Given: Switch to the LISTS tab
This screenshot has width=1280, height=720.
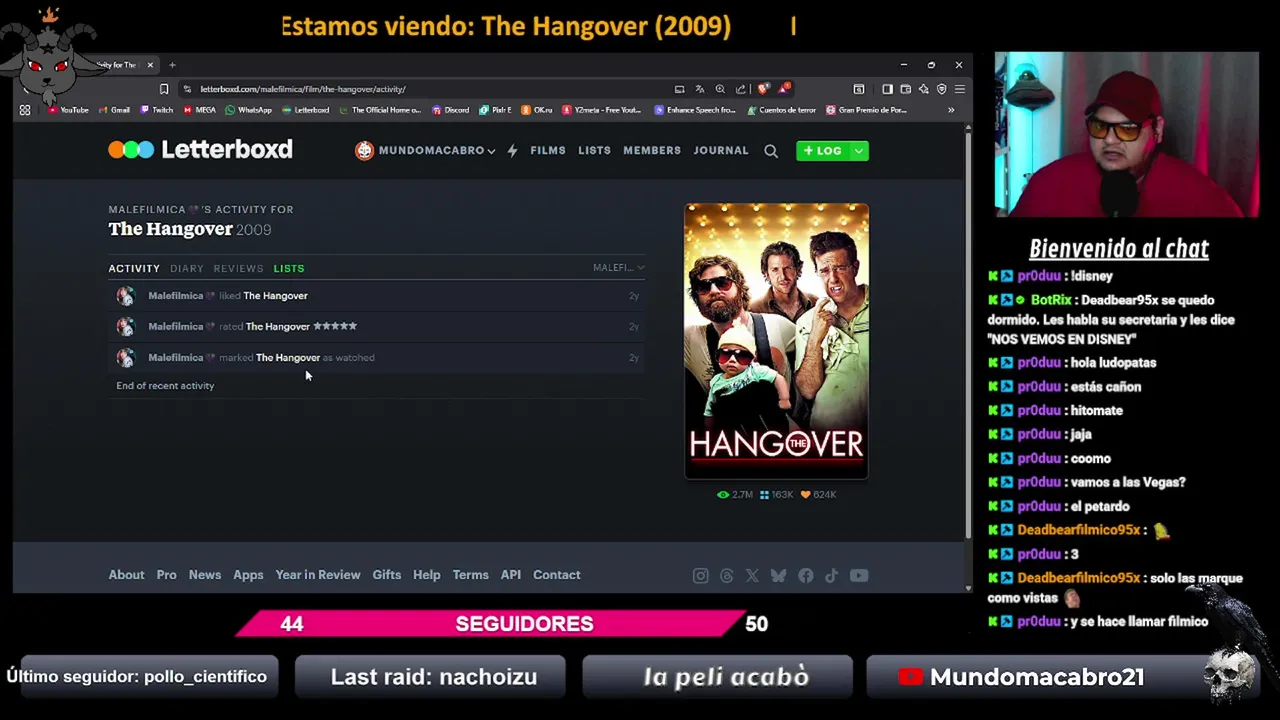Looking at the screenshot, I should 289,269.
